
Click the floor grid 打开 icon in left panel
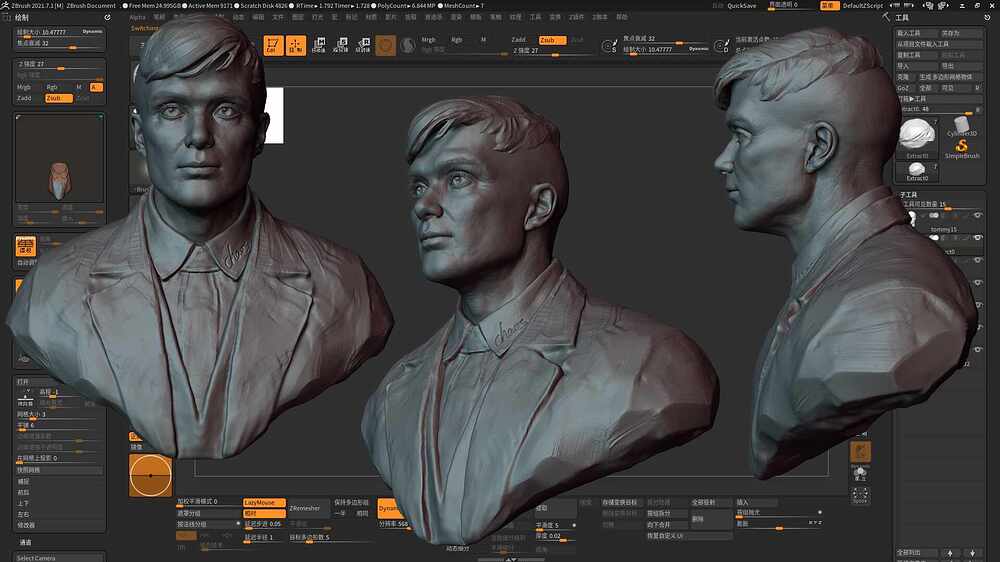point(25,397)
